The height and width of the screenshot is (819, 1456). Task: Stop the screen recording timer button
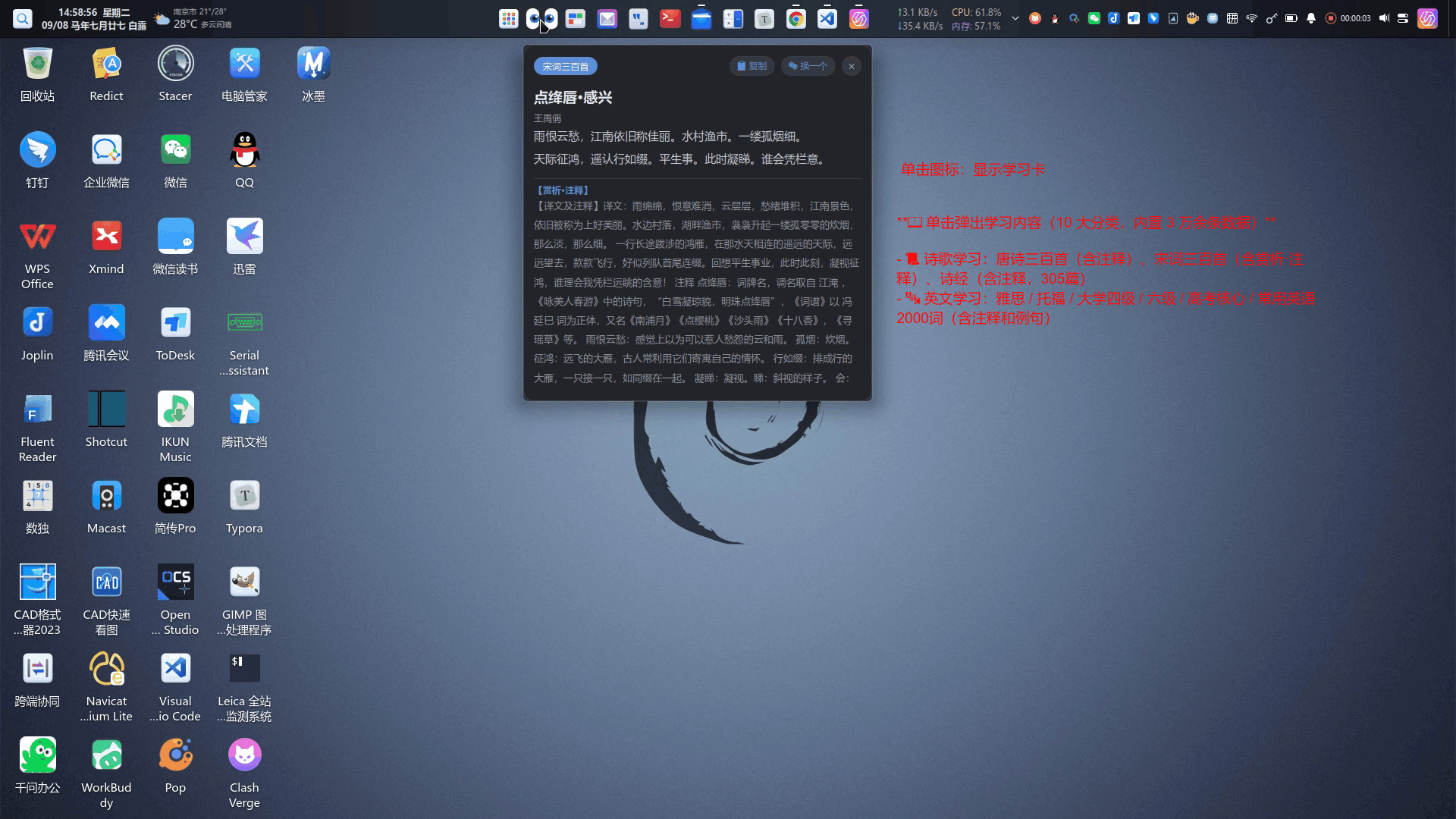point(1330,18)
